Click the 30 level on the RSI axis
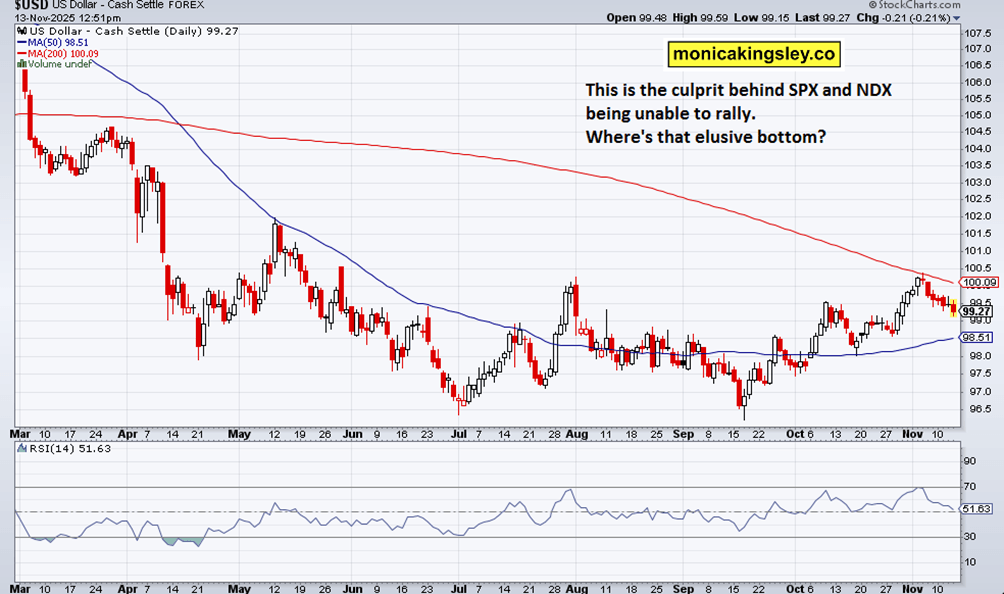 click(x=969, y=536)
